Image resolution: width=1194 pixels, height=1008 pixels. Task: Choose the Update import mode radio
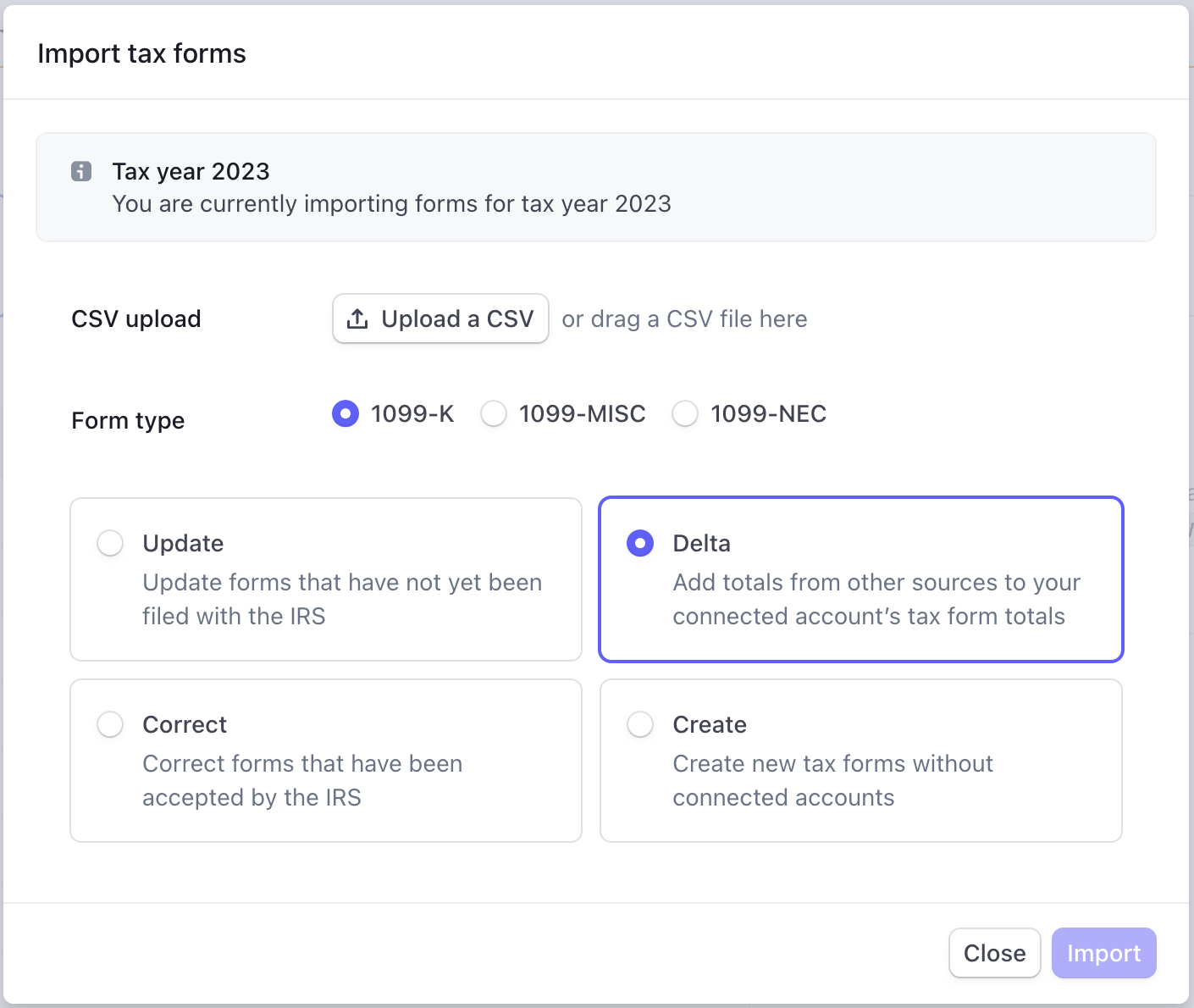[110, 543]
